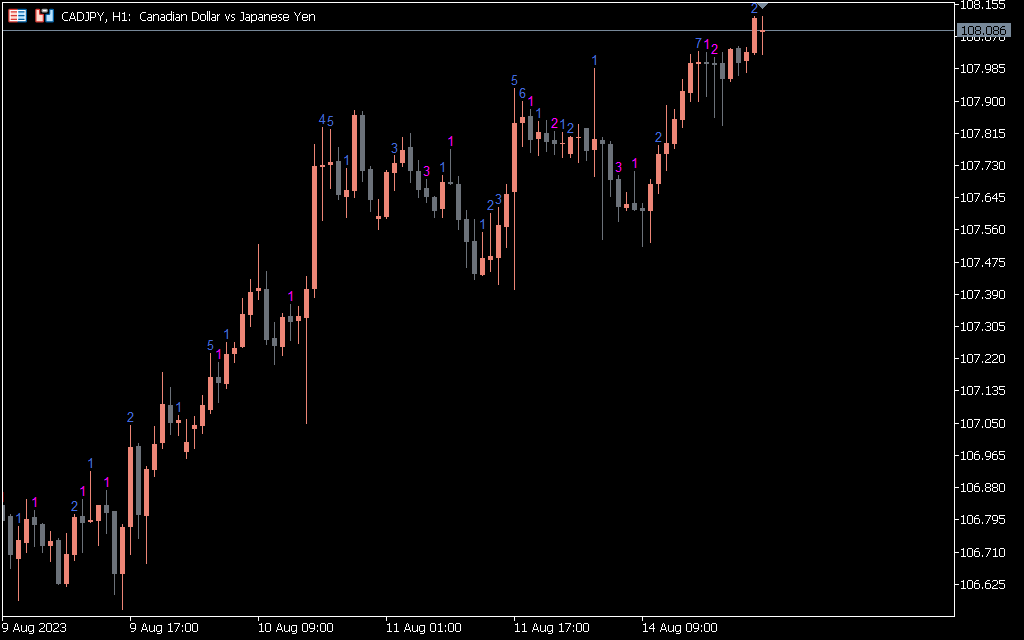Open the one-click trading panel icon
This screenshot has width=1024, height=640.
tap(18, 16)
